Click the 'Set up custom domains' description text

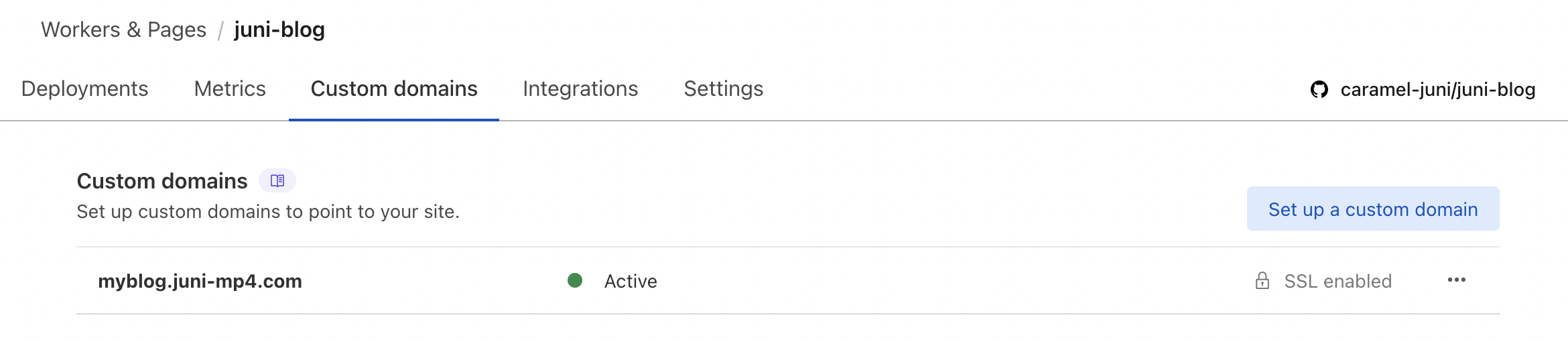pyautogui.click(x=268, y=212)
